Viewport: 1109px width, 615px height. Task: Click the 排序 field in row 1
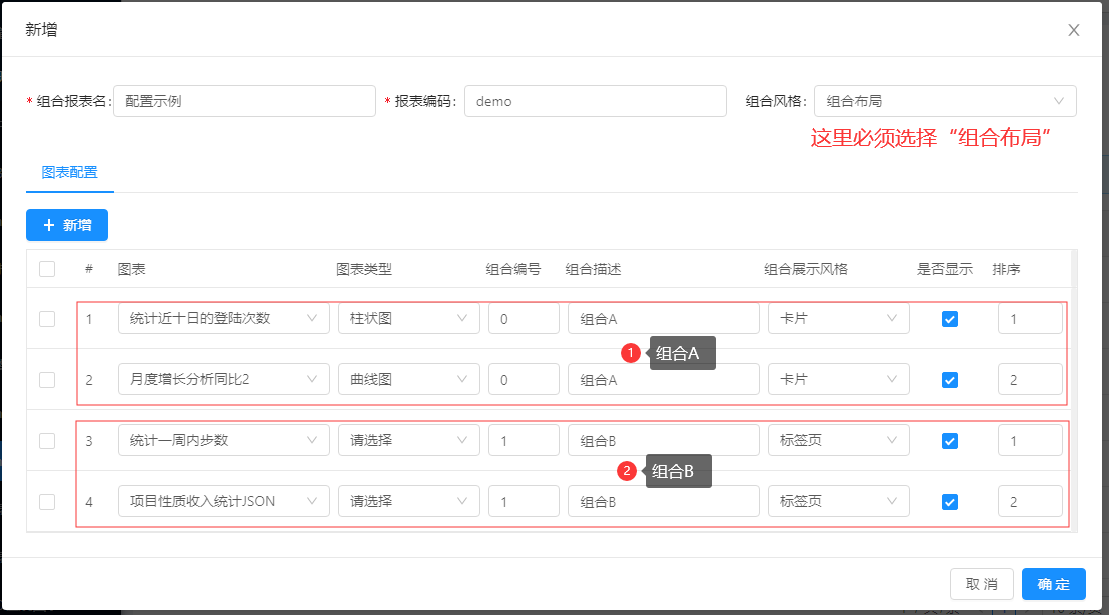[1029, 319]
